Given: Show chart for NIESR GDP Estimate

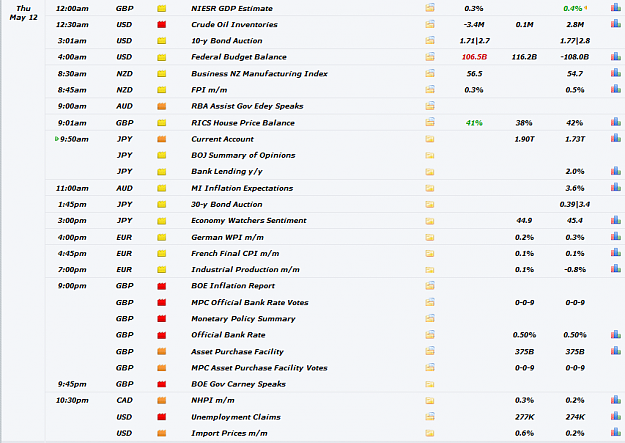Looking at the screenshot, I should coord(616,8).
